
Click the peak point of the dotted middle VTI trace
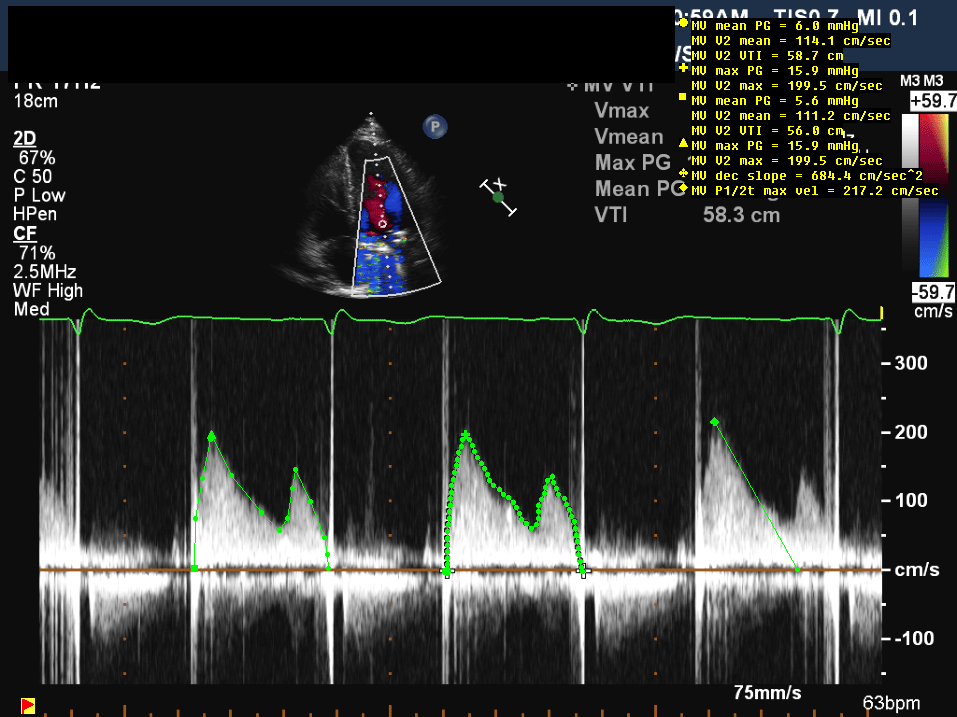click(x=466, y=434)
